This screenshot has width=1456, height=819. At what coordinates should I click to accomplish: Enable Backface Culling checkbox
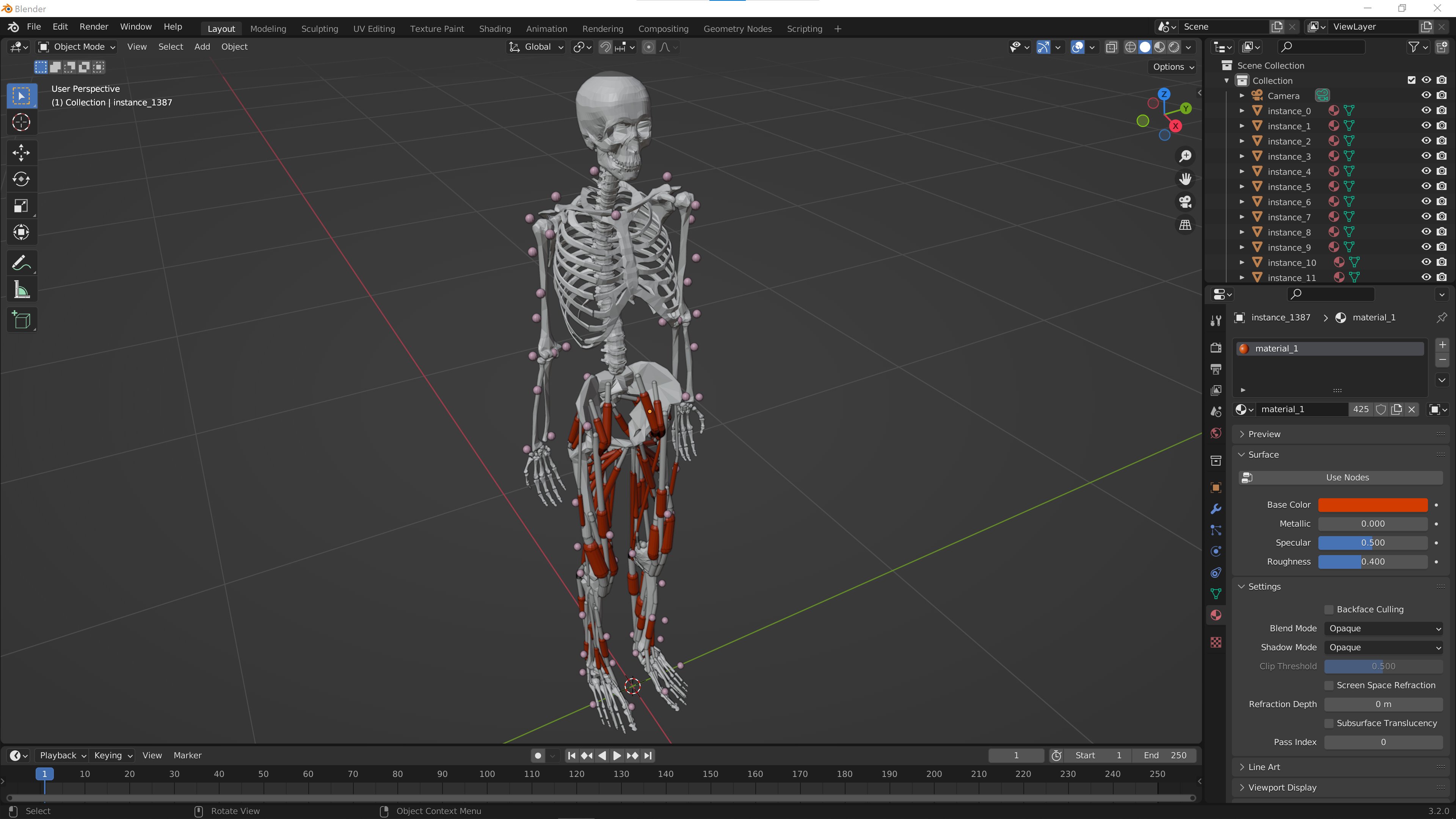click(1329, 609)
